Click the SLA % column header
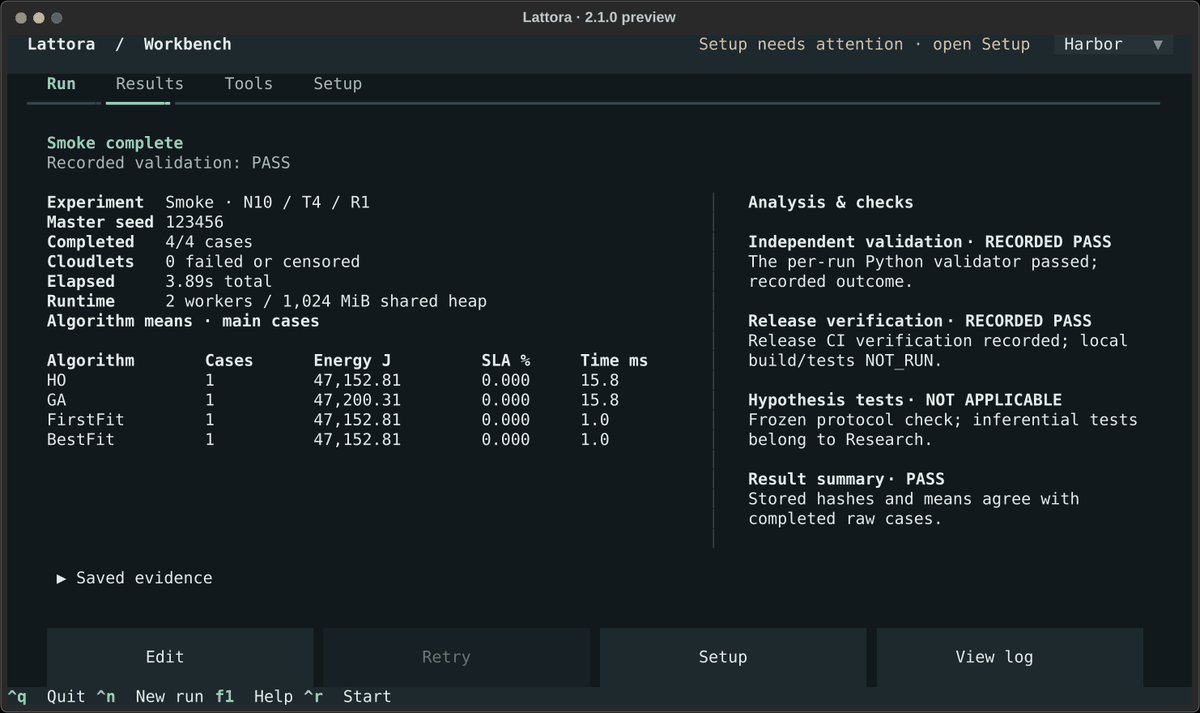This screenshot has width=1200, height=713. point(506,360)
